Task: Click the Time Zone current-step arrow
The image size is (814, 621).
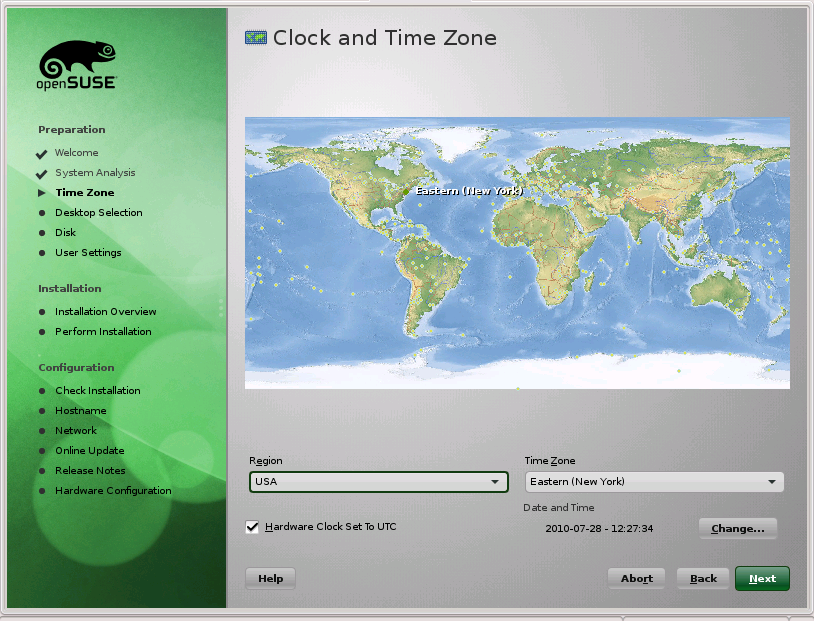Action: [42, 193]
